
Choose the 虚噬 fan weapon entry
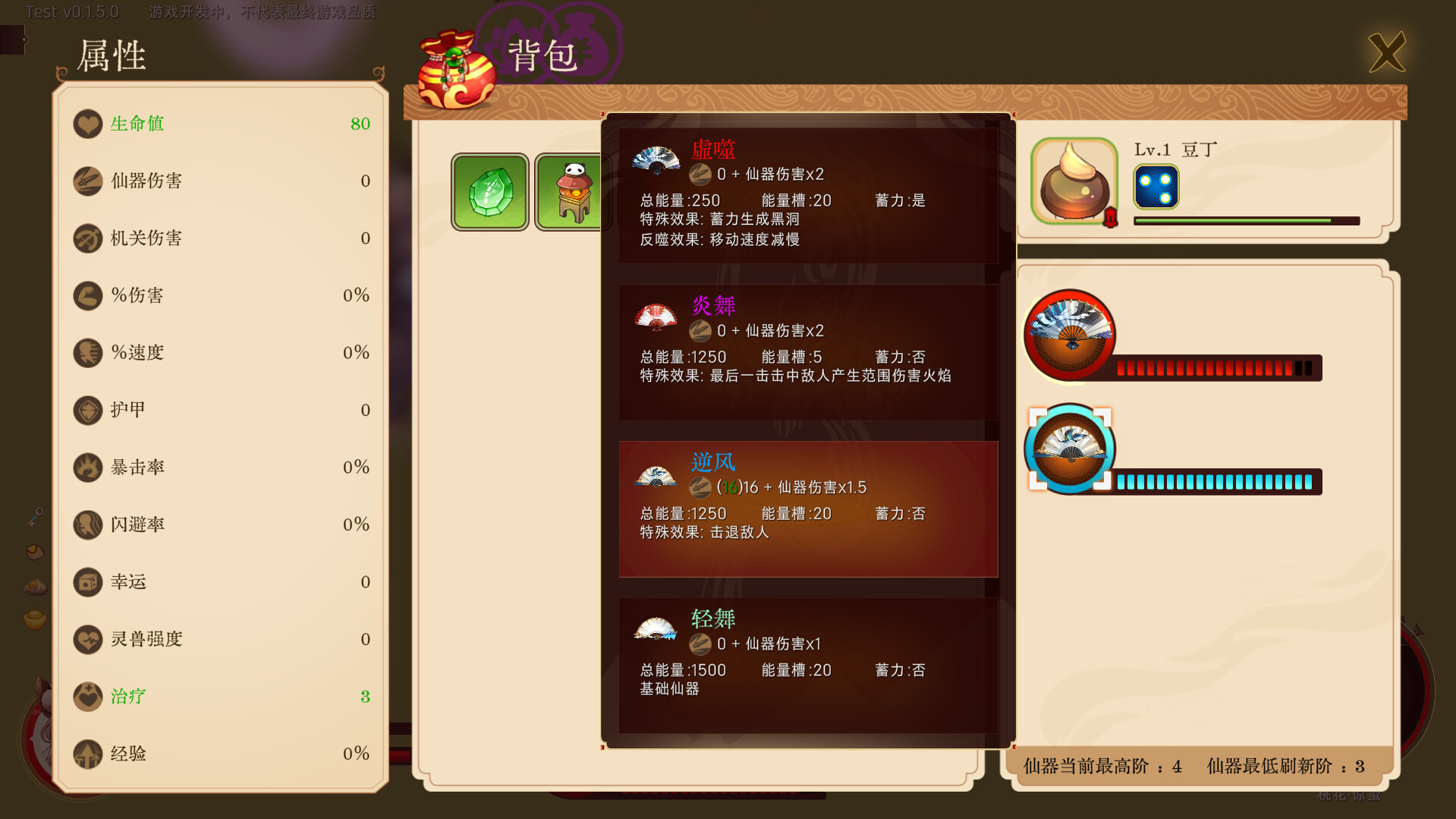pos(808,195)
